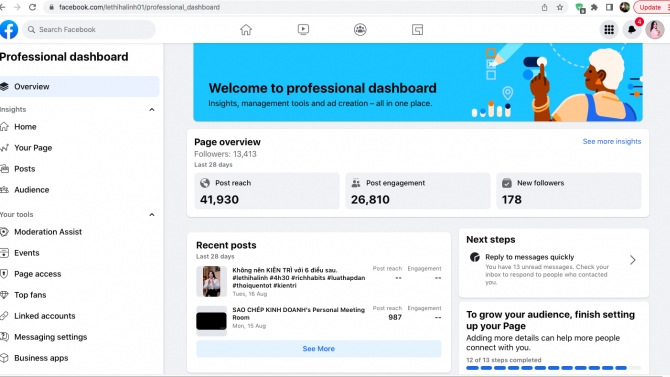670x377 pixels.
Task: Open the Watch video icon
Action: (303, 29)
